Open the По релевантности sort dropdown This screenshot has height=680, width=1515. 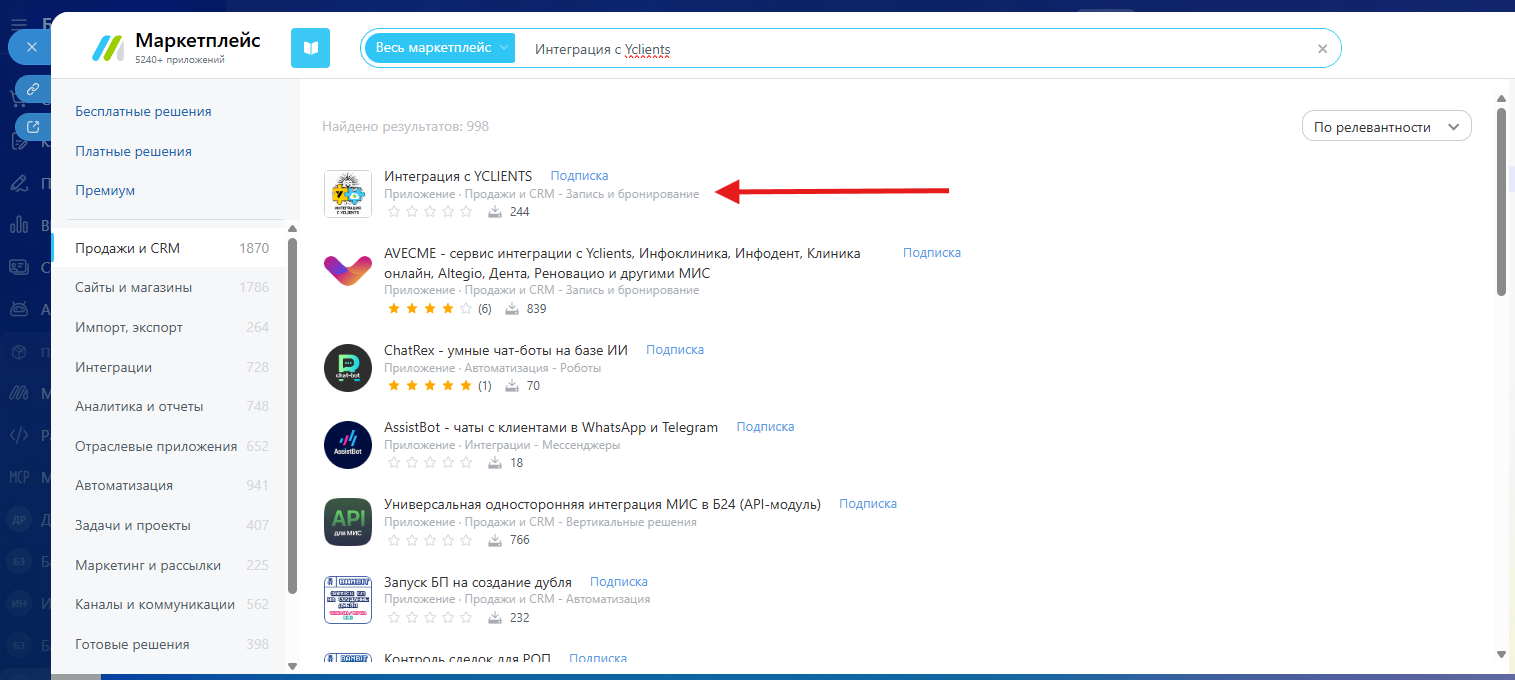click(x=1386, y=127)
